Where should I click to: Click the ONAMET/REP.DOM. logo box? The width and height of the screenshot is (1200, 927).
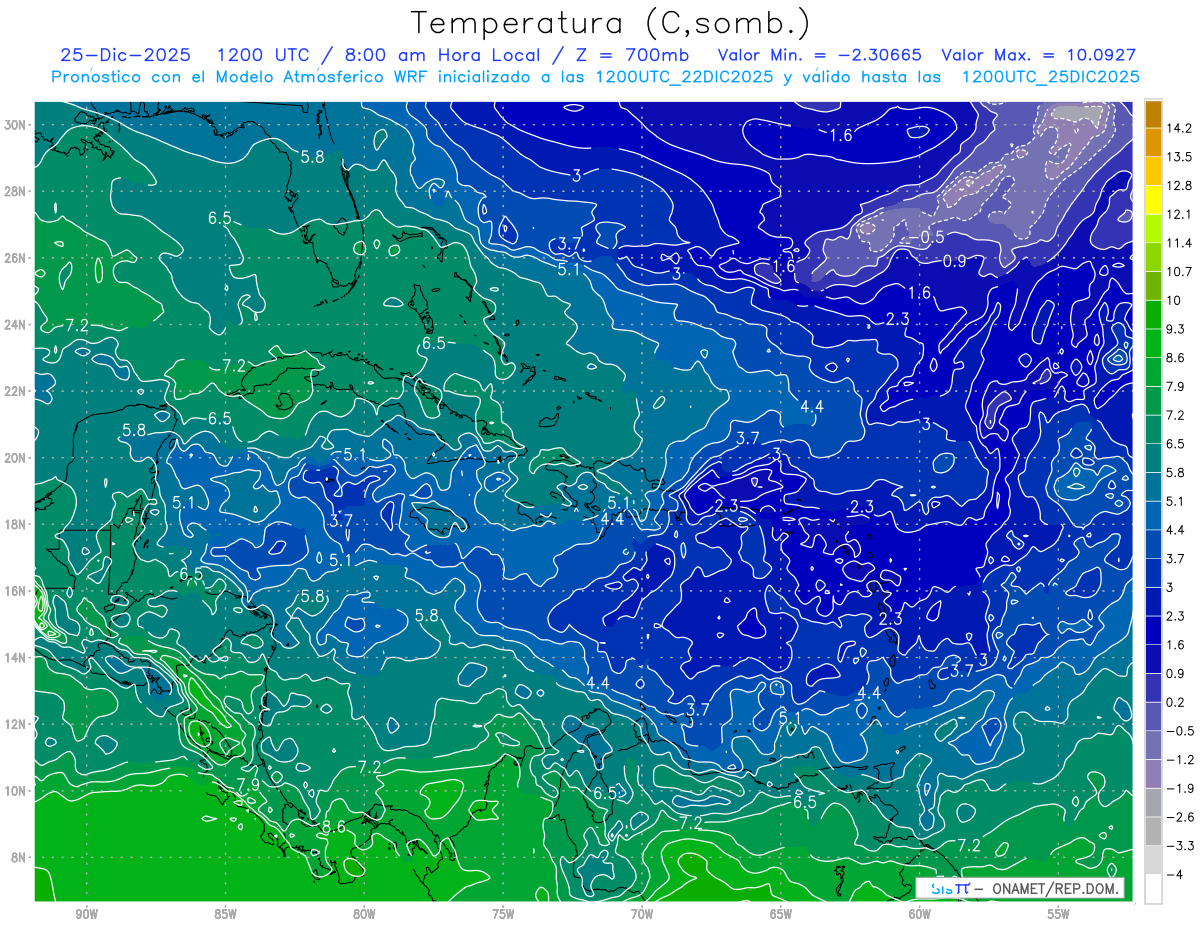point(1019,888)
